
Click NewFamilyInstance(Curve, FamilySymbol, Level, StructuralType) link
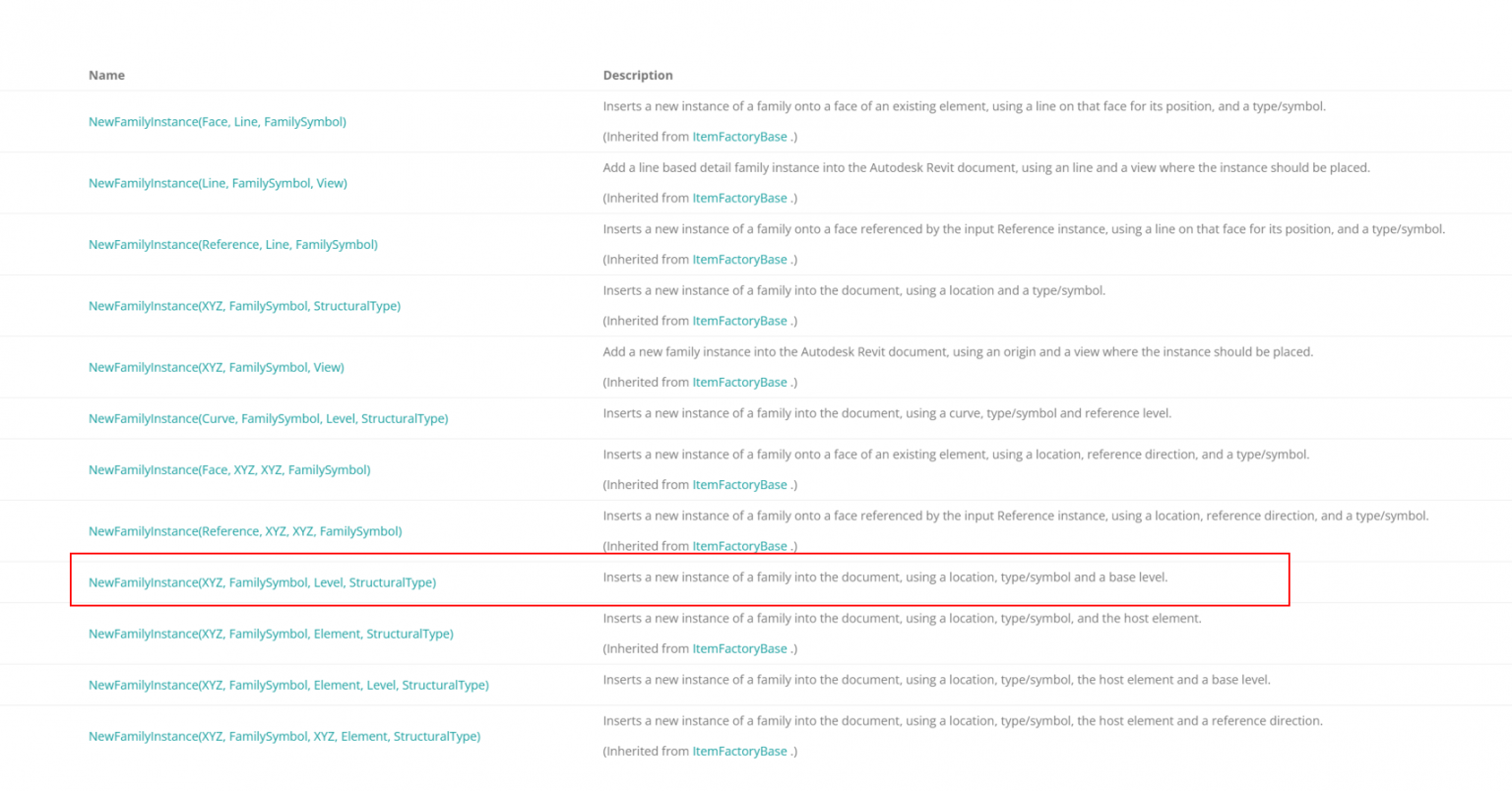point(268,419)
